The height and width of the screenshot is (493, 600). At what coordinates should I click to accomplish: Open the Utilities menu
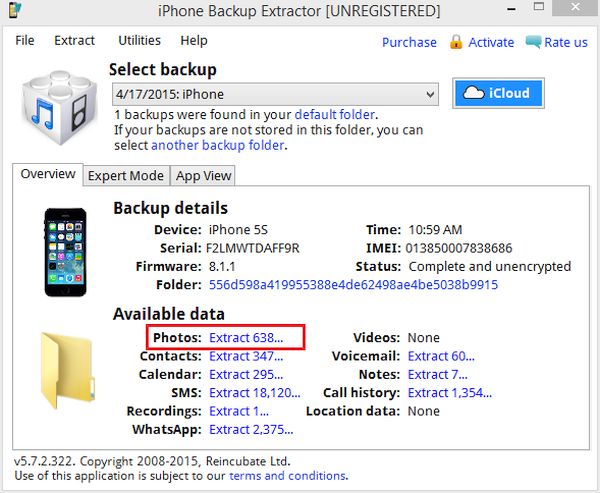[139, 40]
